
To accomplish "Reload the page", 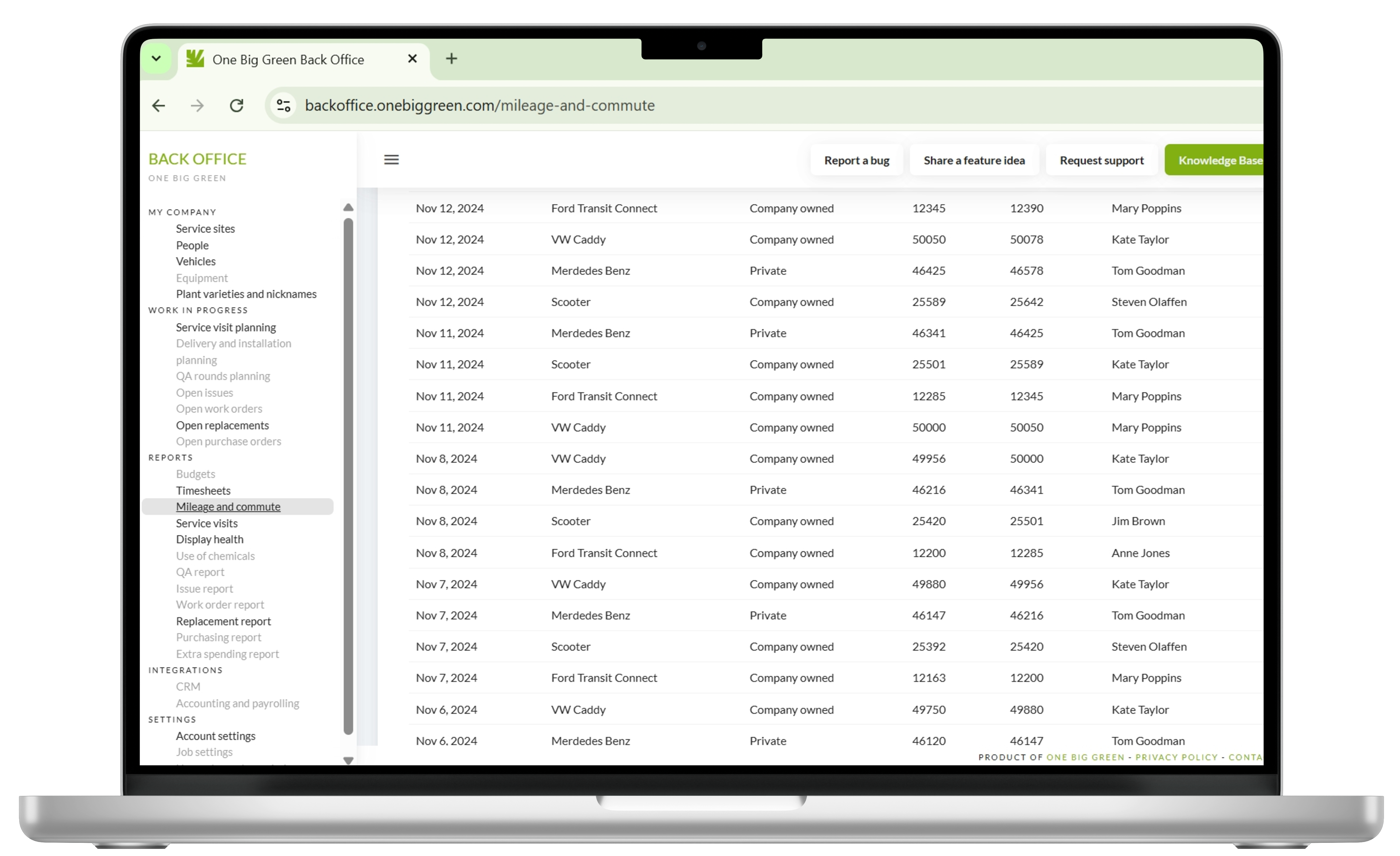I will pos(236,106).
